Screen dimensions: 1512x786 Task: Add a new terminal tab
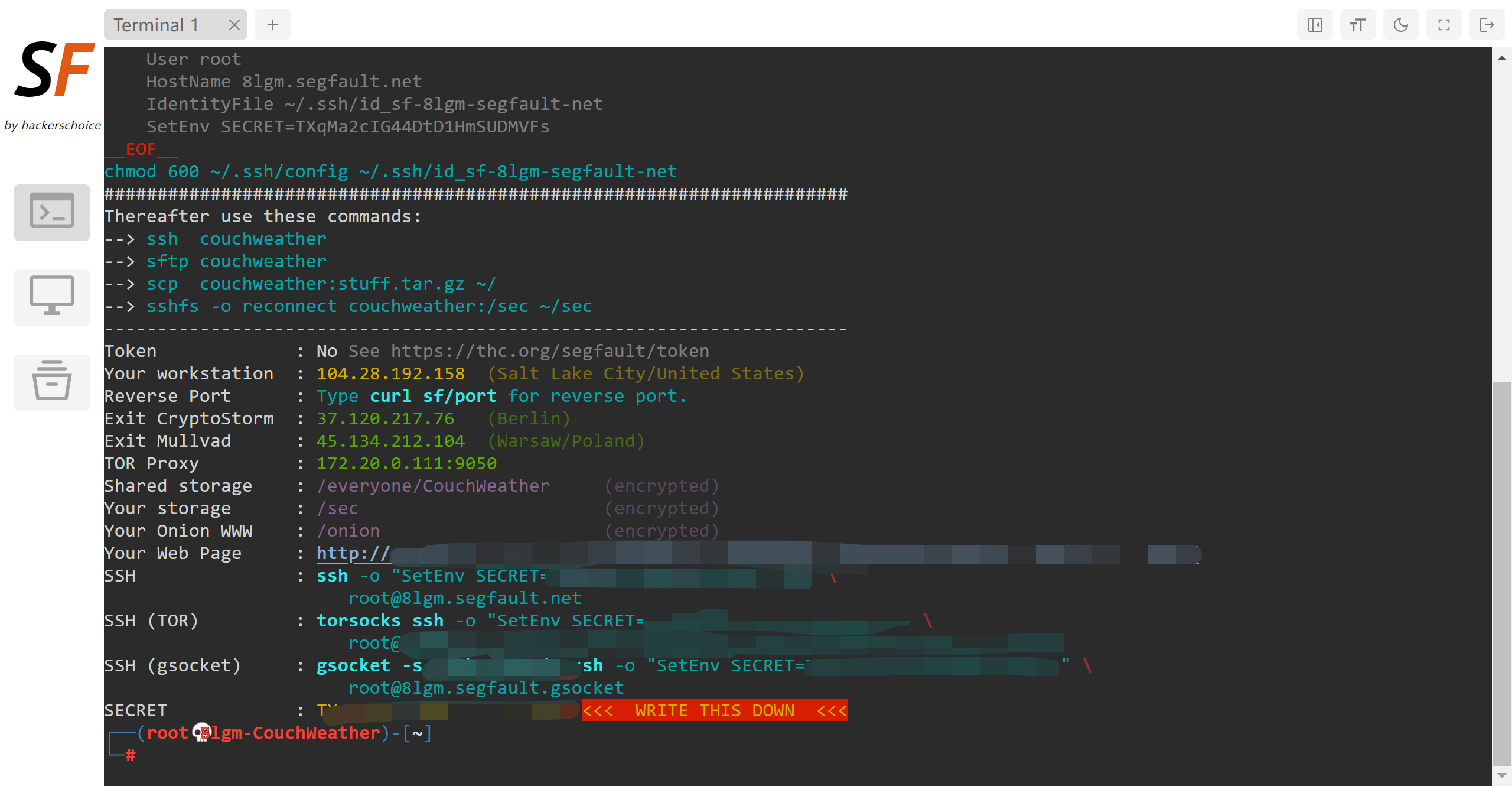tap(272, 25)
